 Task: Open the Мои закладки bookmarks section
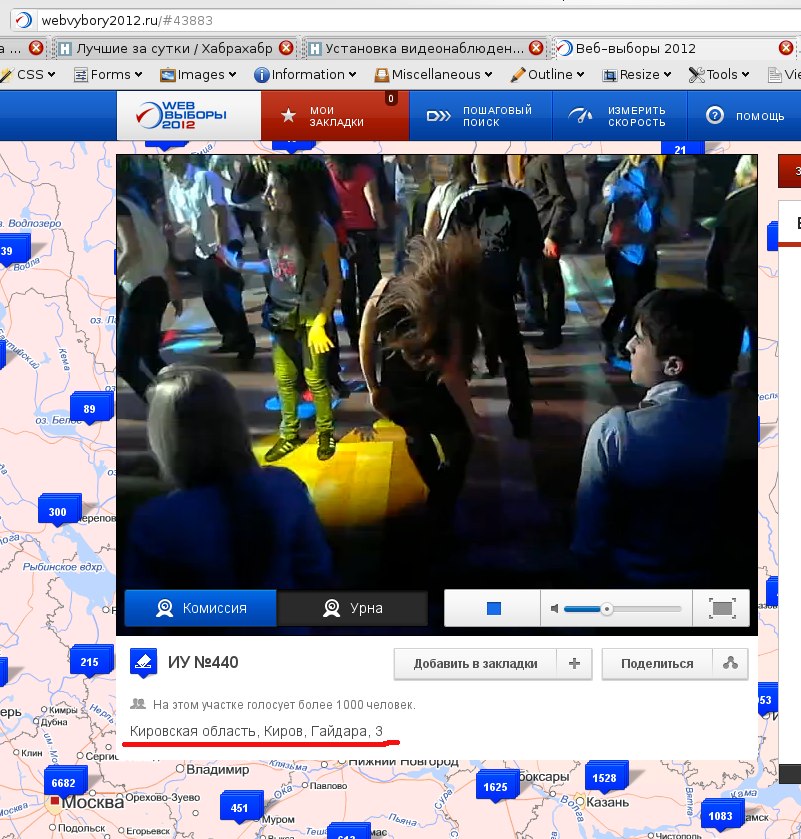point(334,116)
